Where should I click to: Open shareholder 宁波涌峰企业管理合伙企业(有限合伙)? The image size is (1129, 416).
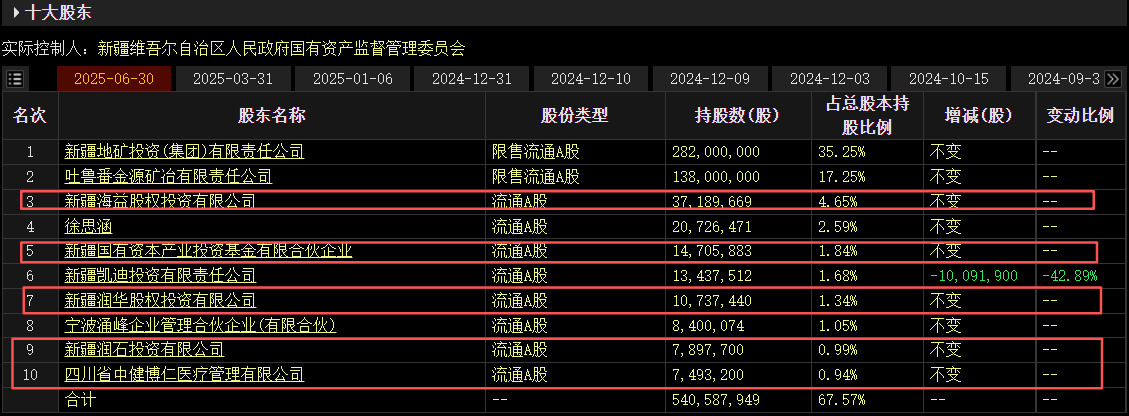[200, 325]
